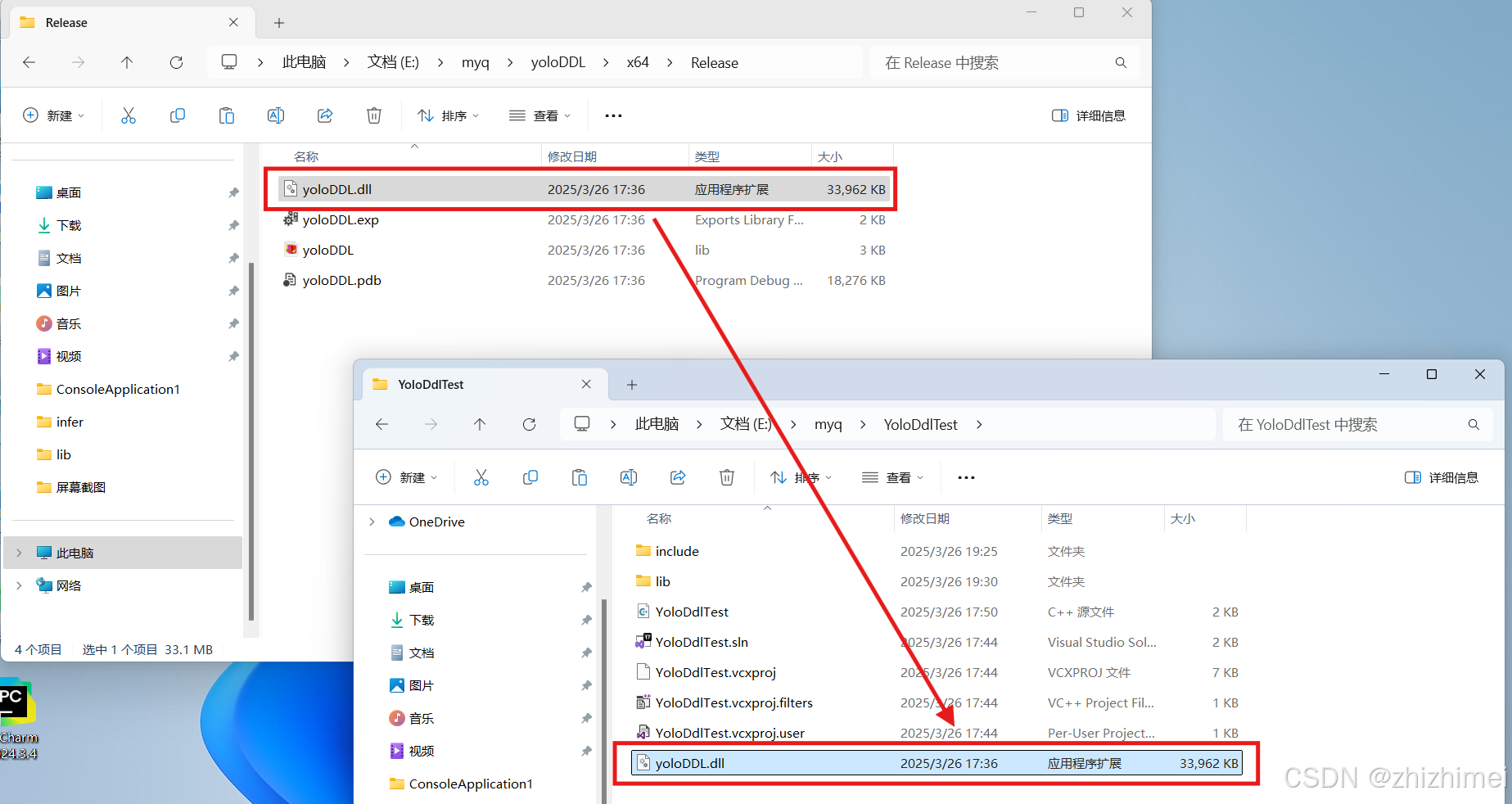Click Paste icon in Release window toolbar
1512x804 pixels.
coord(227,115)
